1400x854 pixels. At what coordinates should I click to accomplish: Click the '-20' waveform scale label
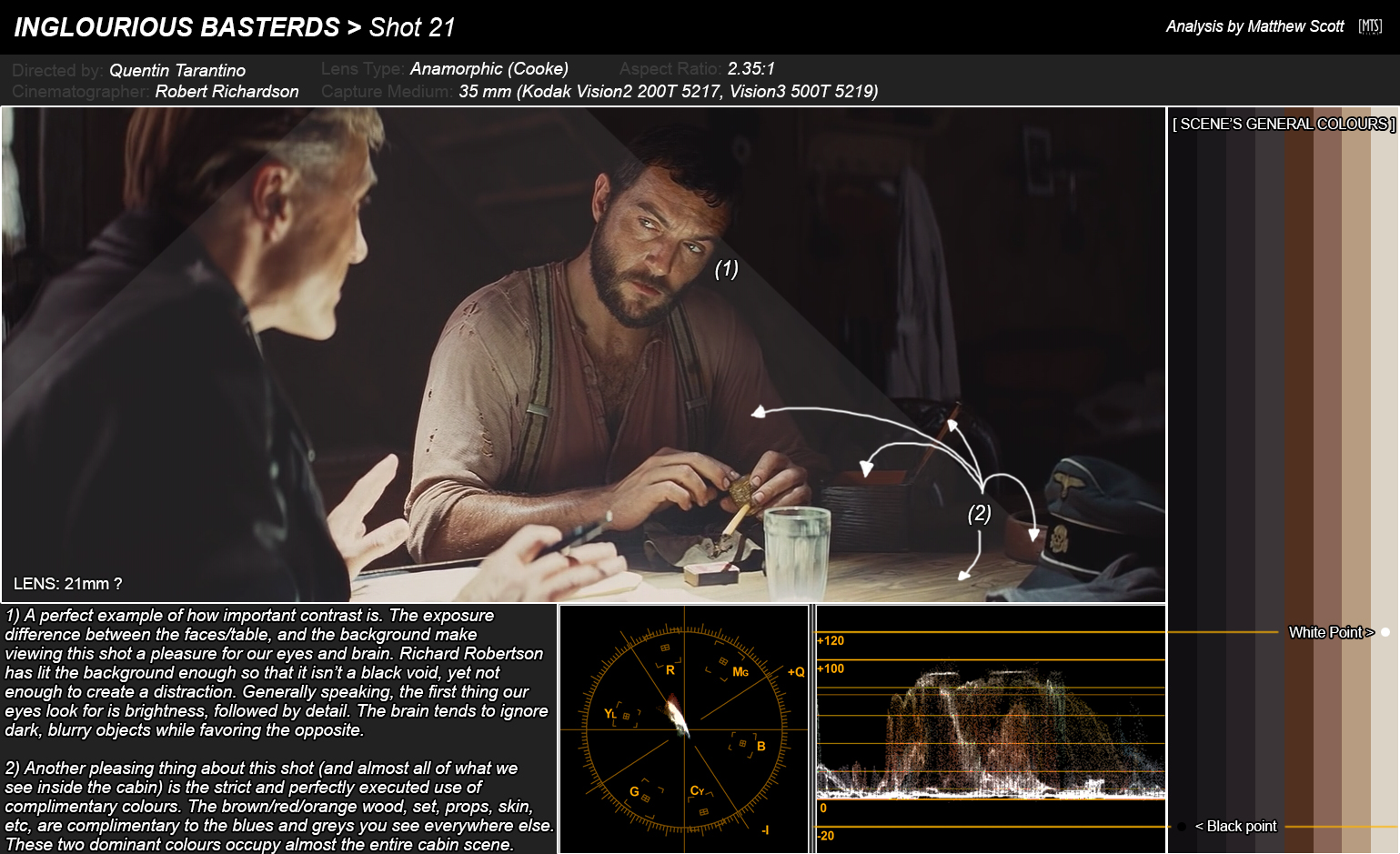click(x=825, y=836)
